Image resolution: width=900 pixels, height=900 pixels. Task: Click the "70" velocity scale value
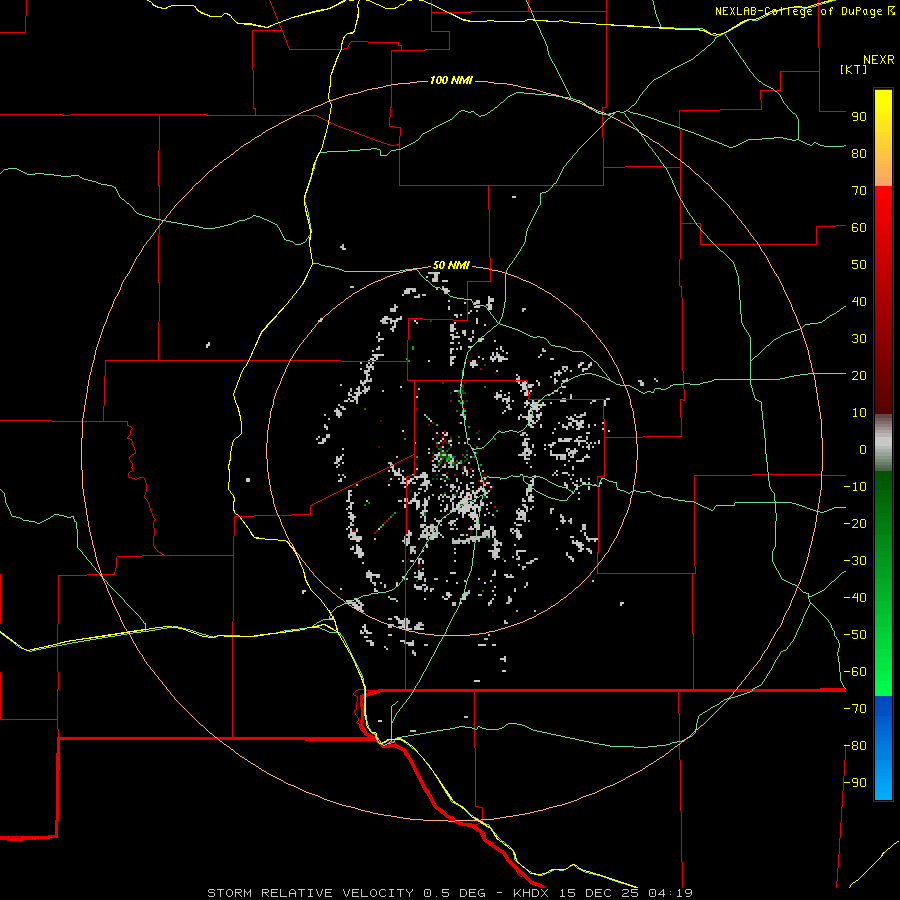point(859,191)
